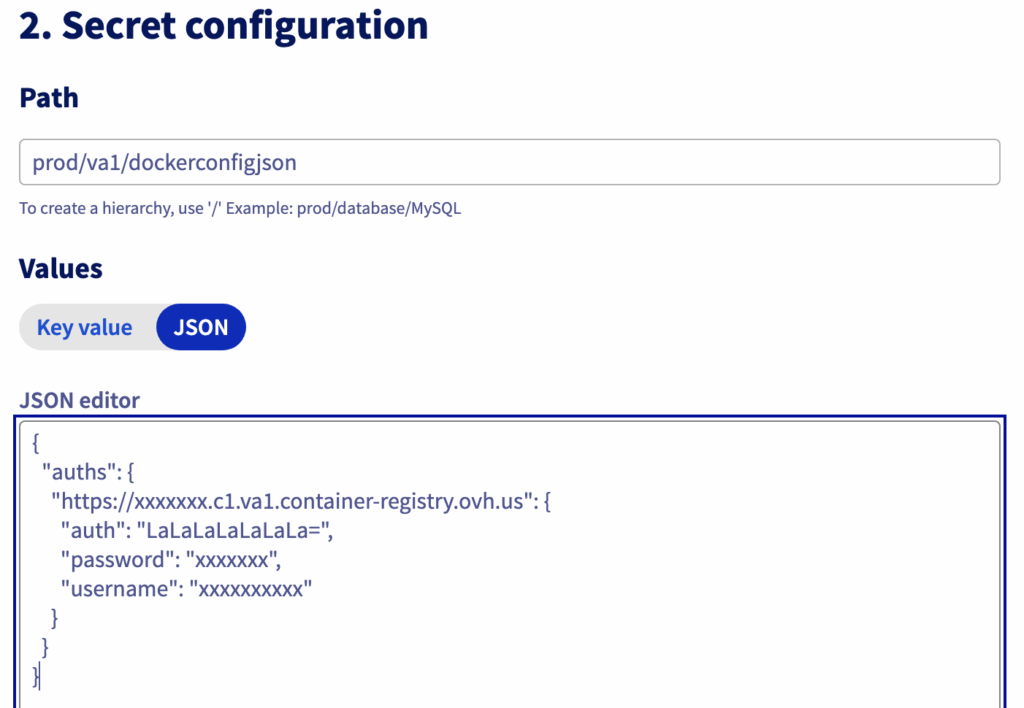Click the Path input field
Viewport: 1024px width, 708px height.
tap(509, 162)
